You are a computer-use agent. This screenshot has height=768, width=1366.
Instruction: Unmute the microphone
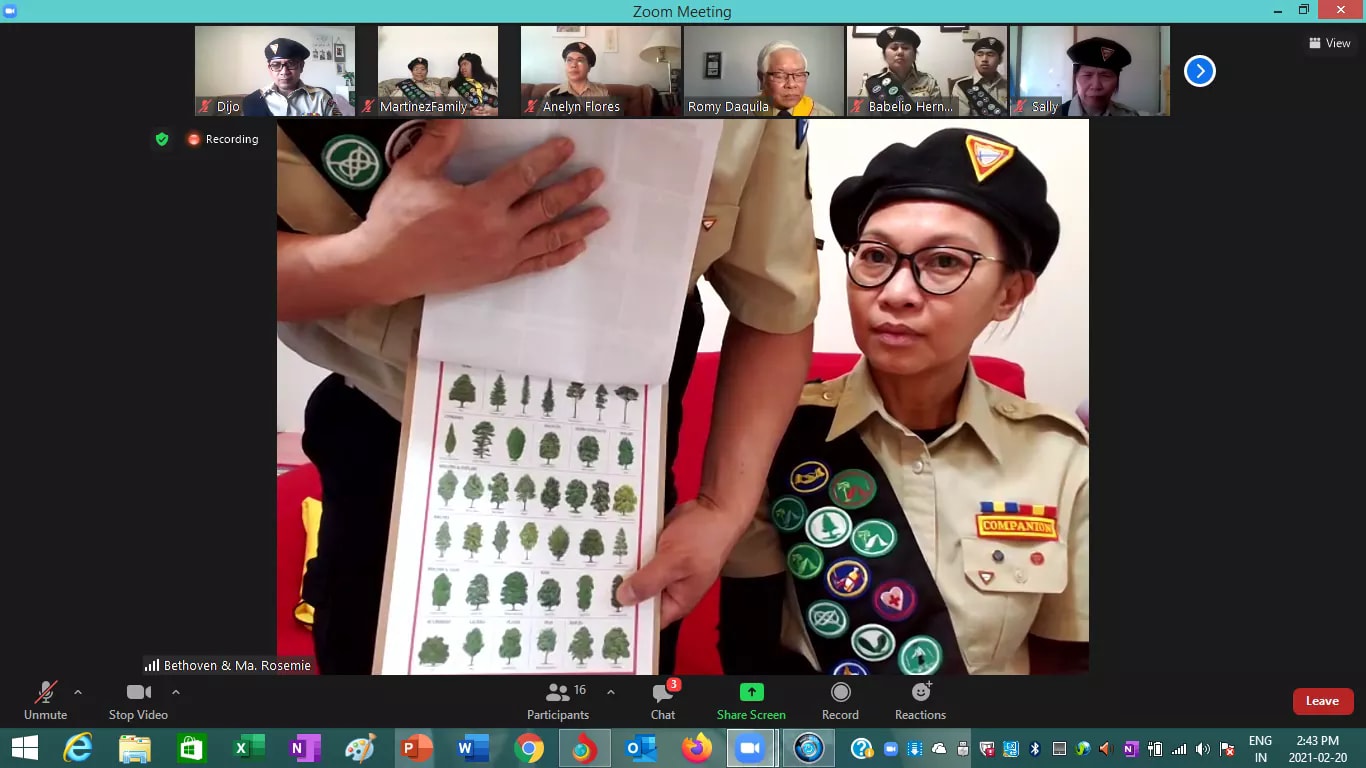[45, 700]
